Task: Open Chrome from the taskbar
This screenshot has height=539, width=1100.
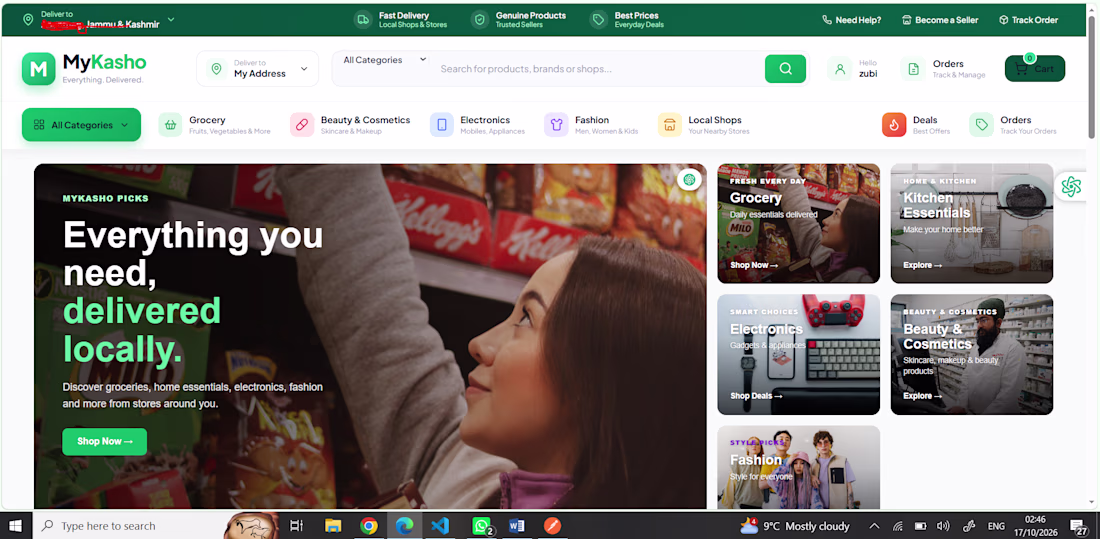Action: [369, 526]
